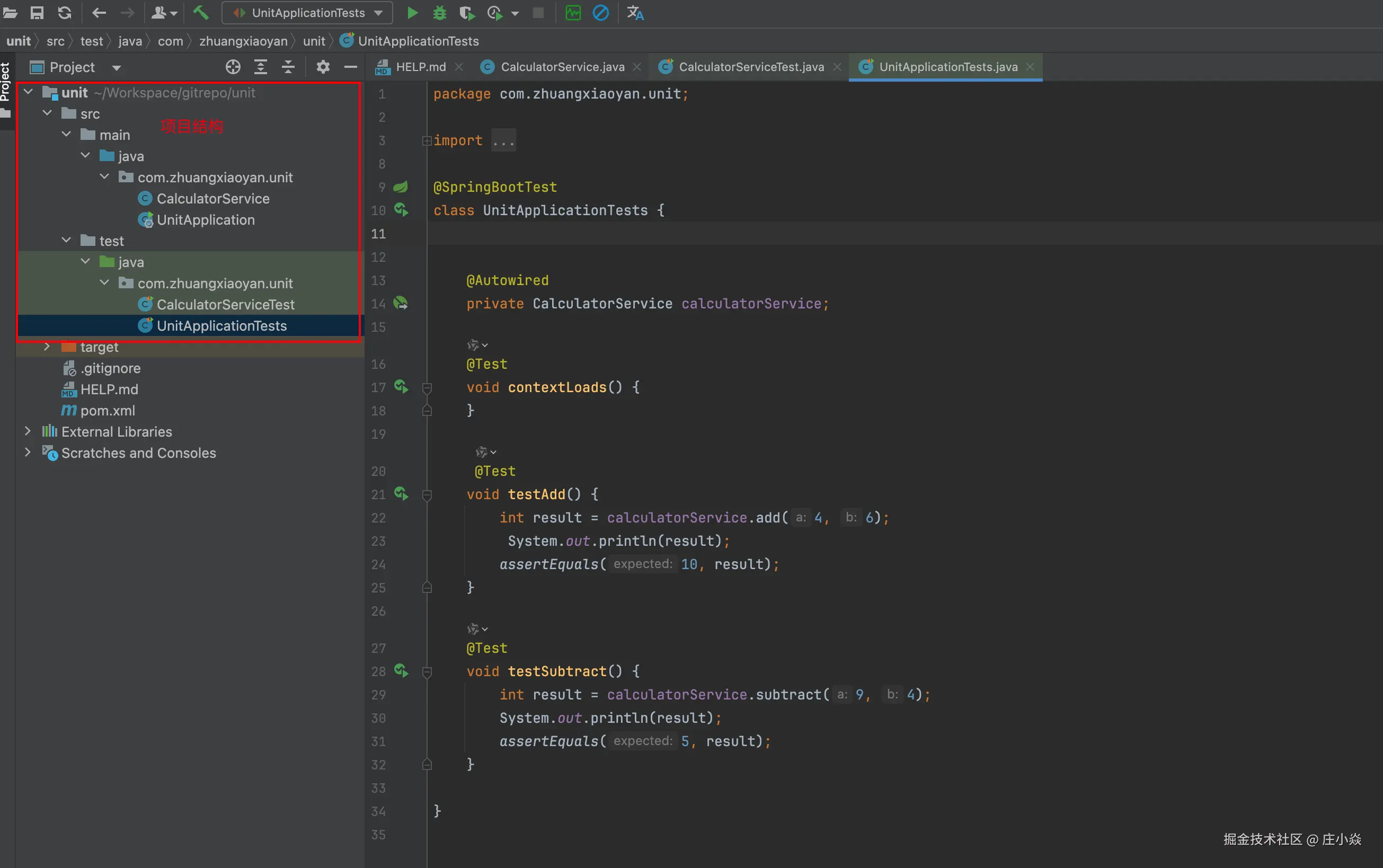This screenshot has width=1383, height=868.
Task: Switch to CalculatorService.java tab
Action: (x=562, y=67)
